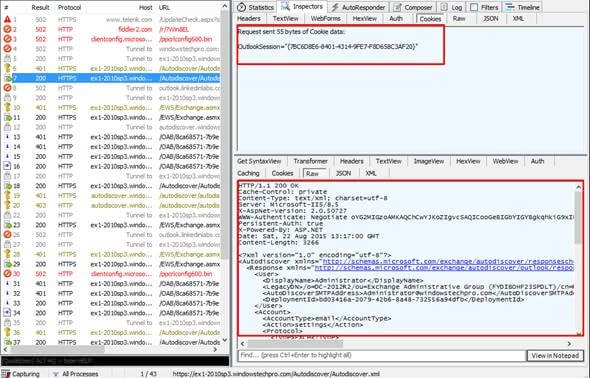Open the Transformer response tab
Image resolution: width=590 pixels, height=378 pixels.
310,161
